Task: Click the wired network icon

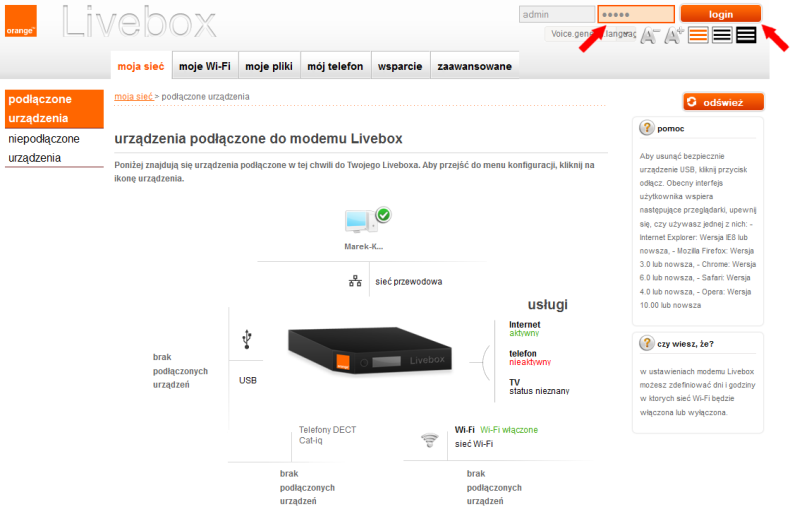Action: [x=355, y=281]
